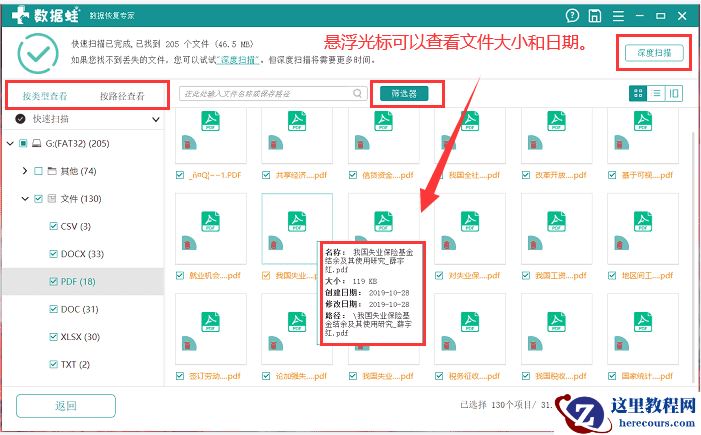Switch to 按路径查看 tab
The width and height of the screenshot is (701, 435).
pos(122,96)
